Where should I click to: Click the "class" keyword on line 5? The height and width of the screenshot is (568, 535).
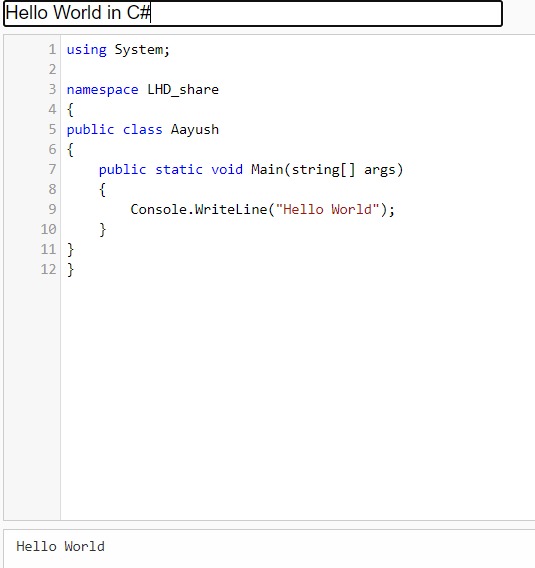[143, 129]
